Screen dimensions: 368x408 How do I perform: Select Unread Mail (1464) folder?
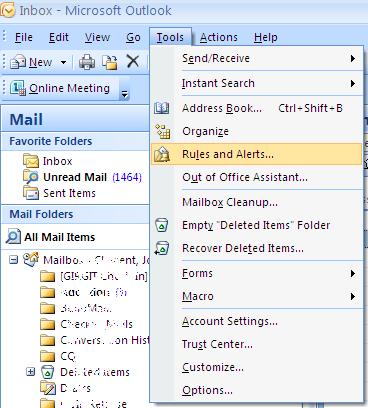point(92,177)
